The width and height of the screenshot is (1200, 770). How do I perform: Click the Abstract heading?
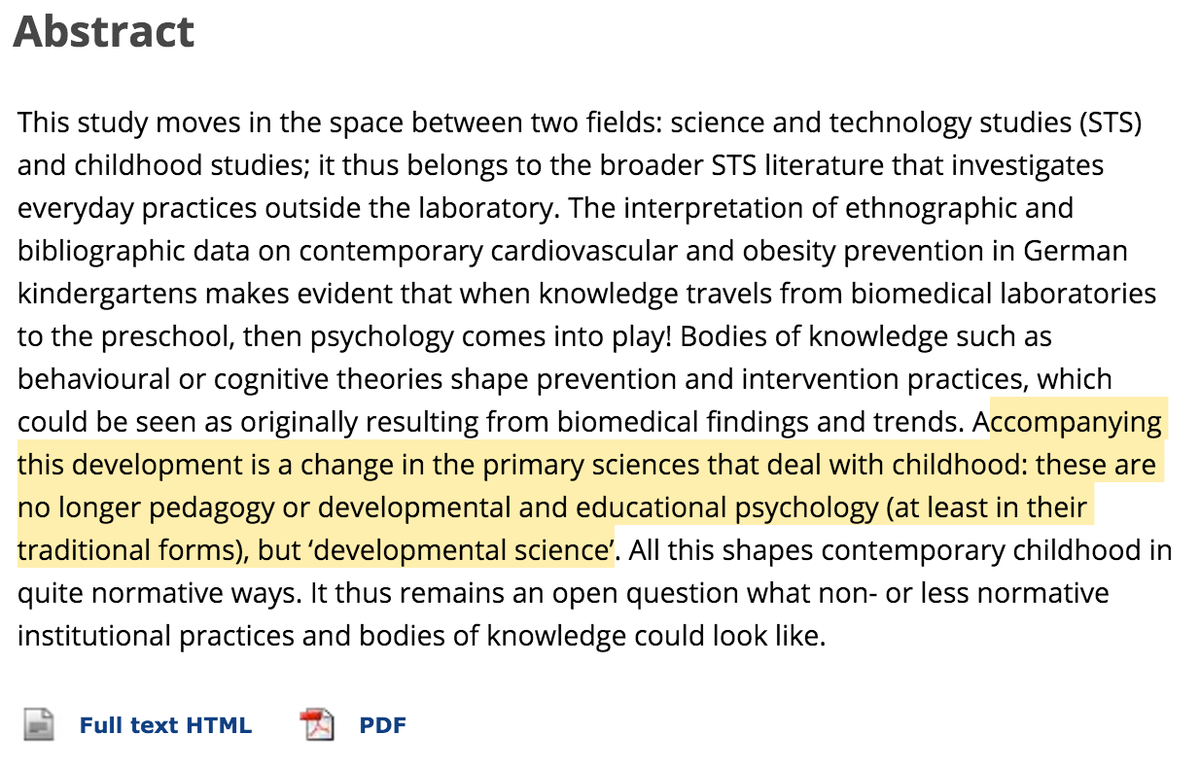(104, 32)
